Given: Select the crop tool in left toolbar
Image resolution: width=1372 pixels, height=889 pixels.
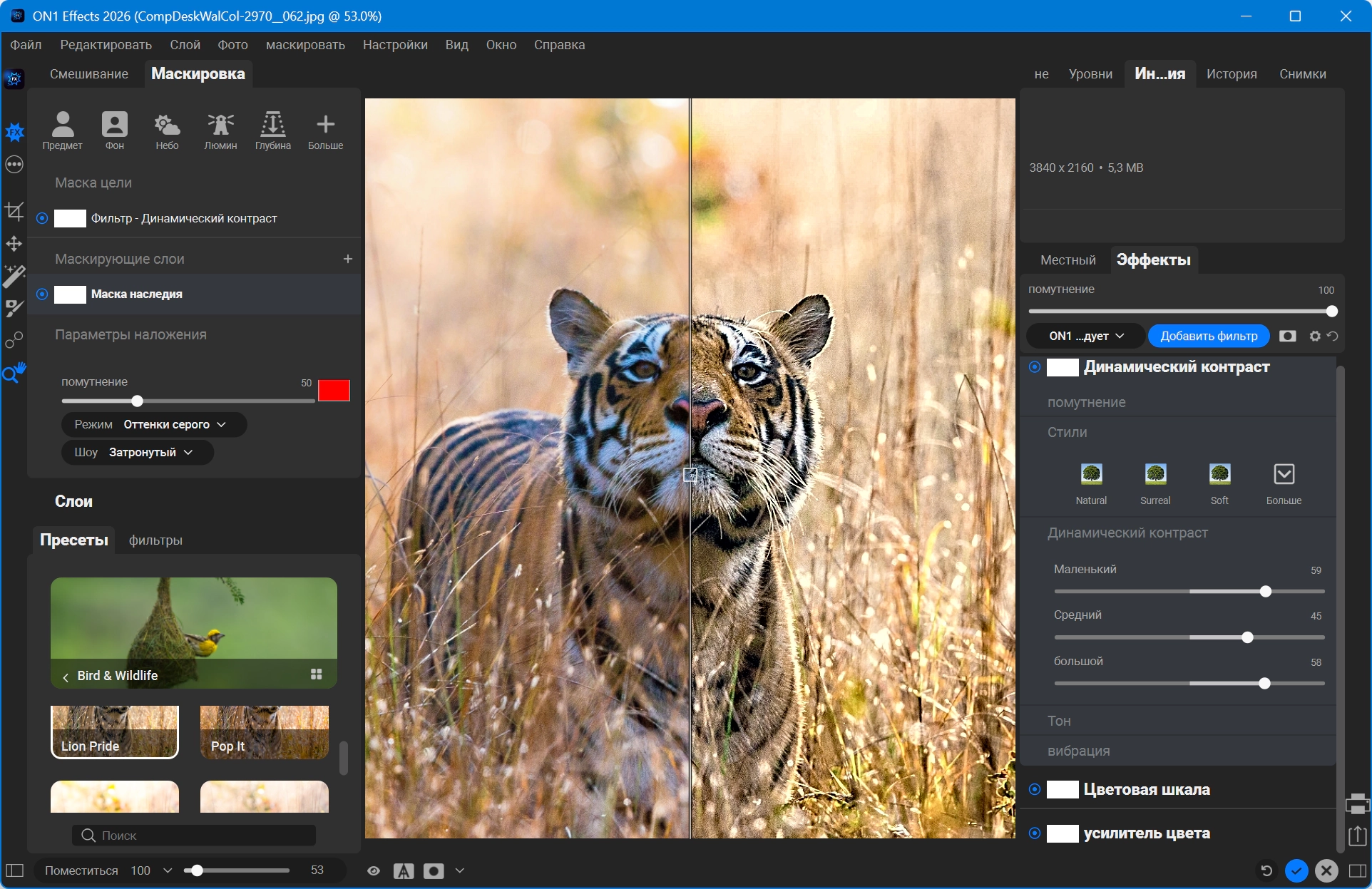Looking at the screenshot, I should pyautogui.click(x=14, y=211).
